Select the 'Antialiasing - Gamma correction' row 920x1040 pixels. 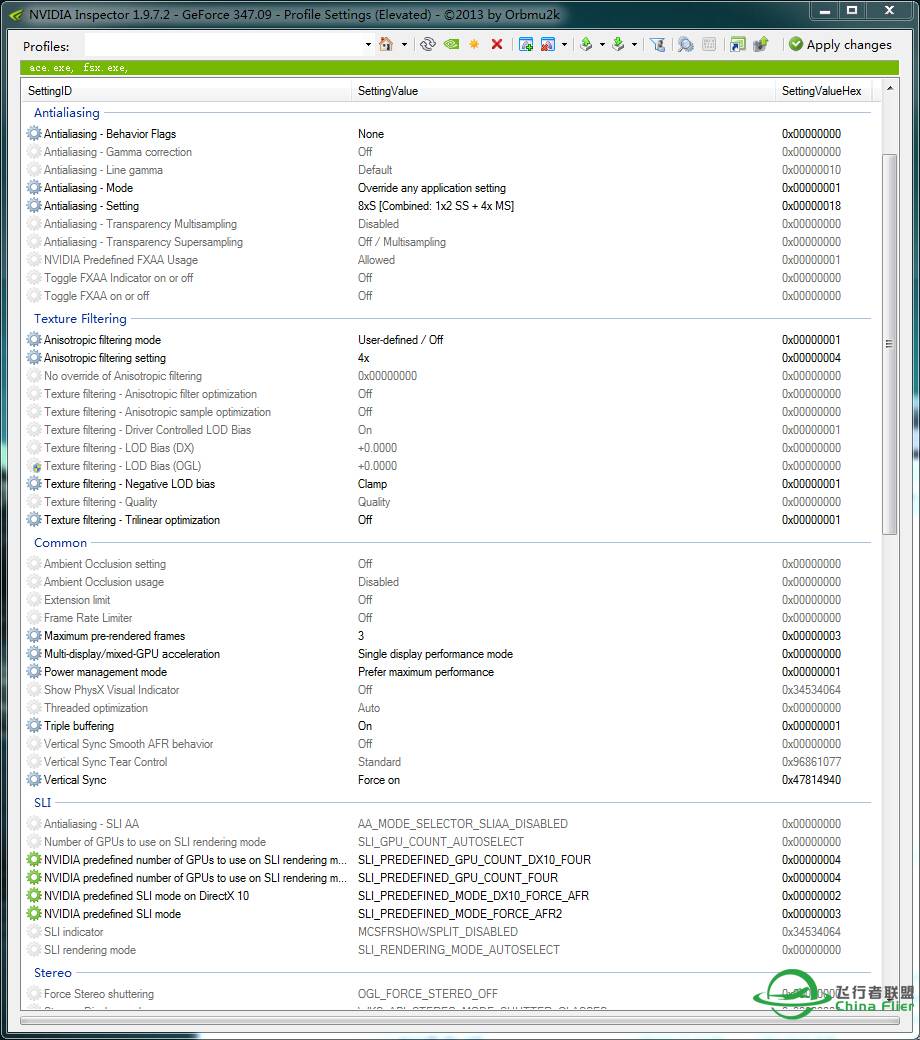(447, 152)
